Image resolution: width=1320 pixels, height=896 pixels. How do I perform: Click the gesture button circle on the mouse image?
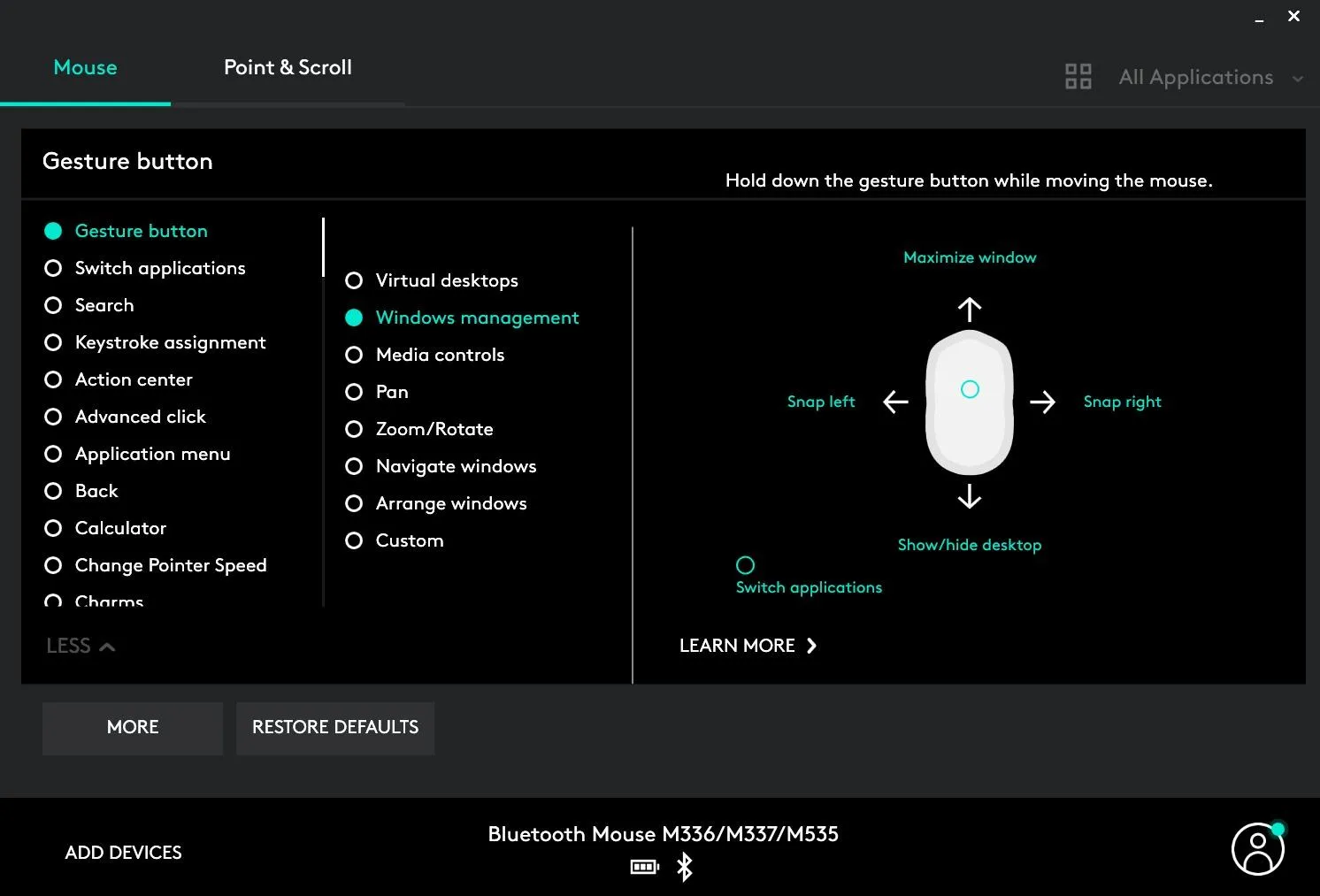pos(970,389)
